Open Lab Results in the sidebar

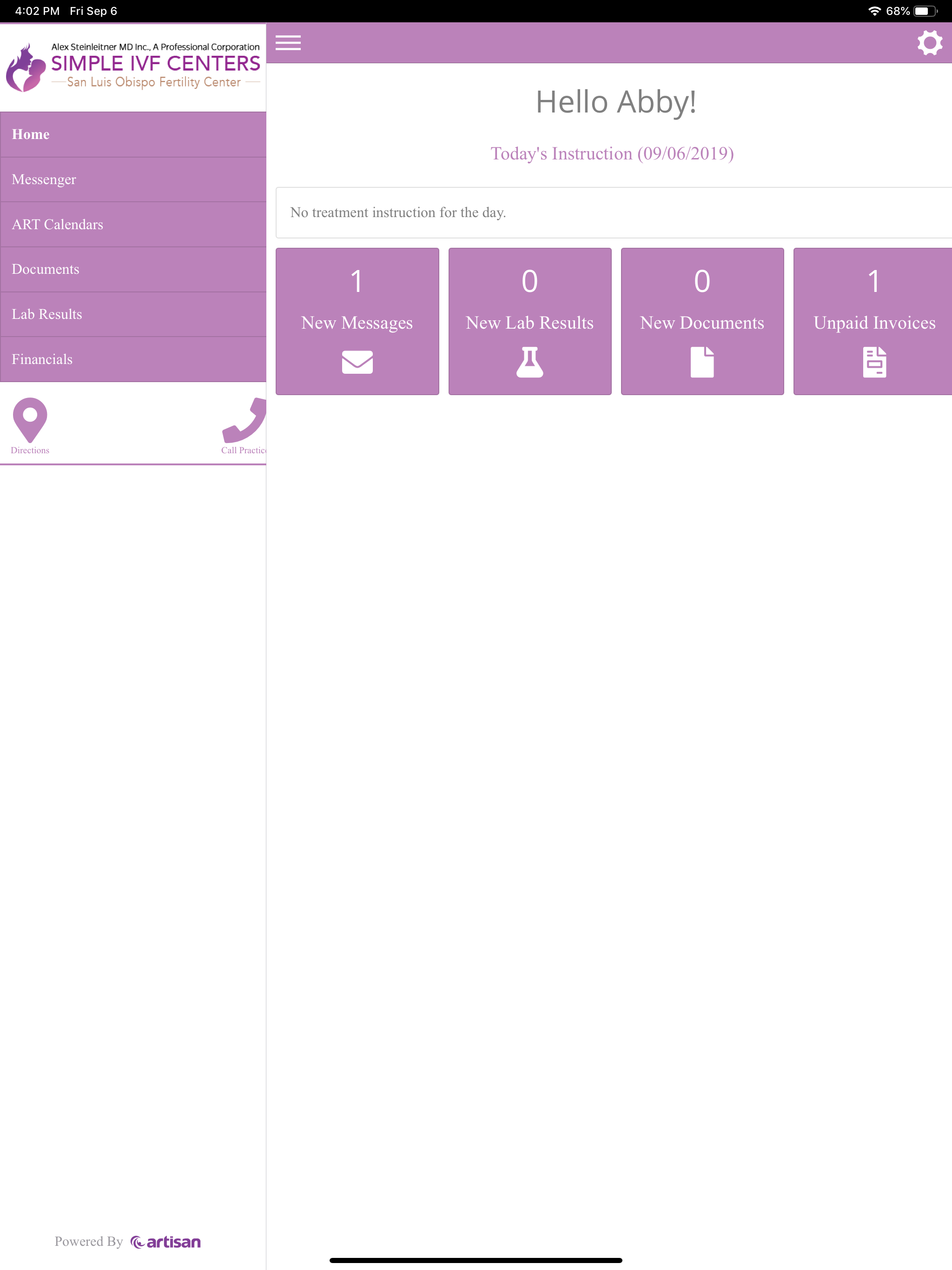pos(133,314)
